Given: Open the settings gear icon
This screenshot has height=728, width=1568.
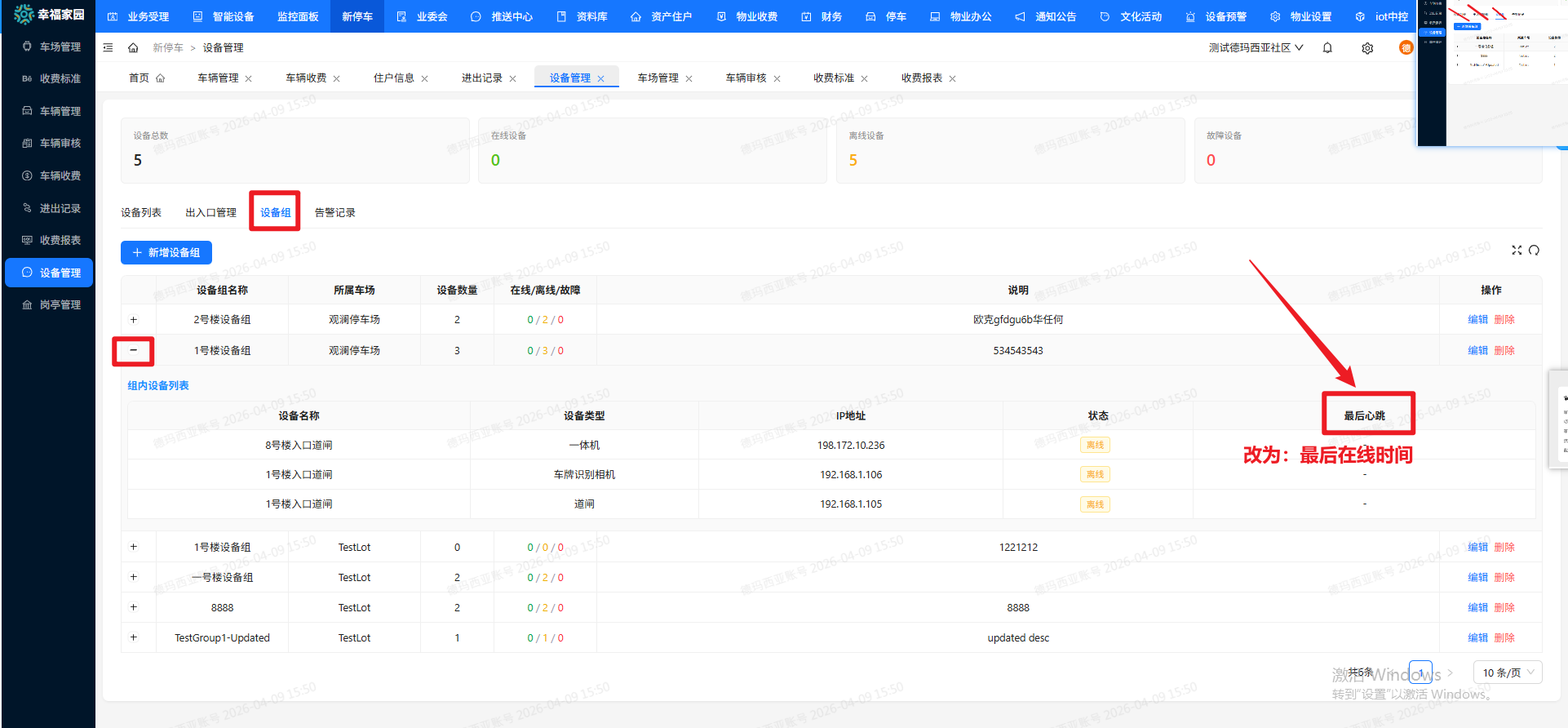Looking at the screenshot, I should pyautogui.click(x=1367, y=48).
